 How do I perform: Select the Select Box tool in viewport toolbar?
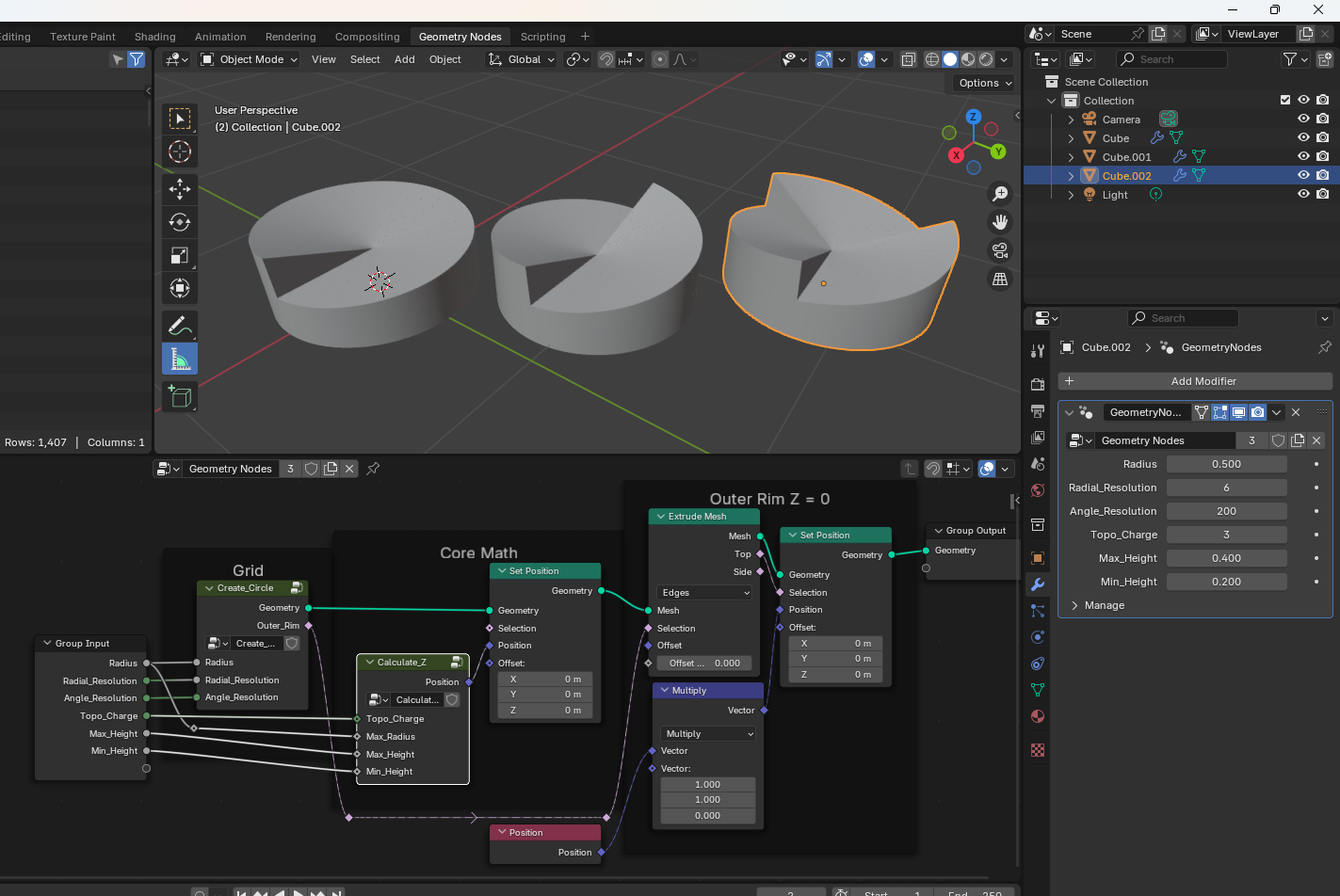coord(179,119)
